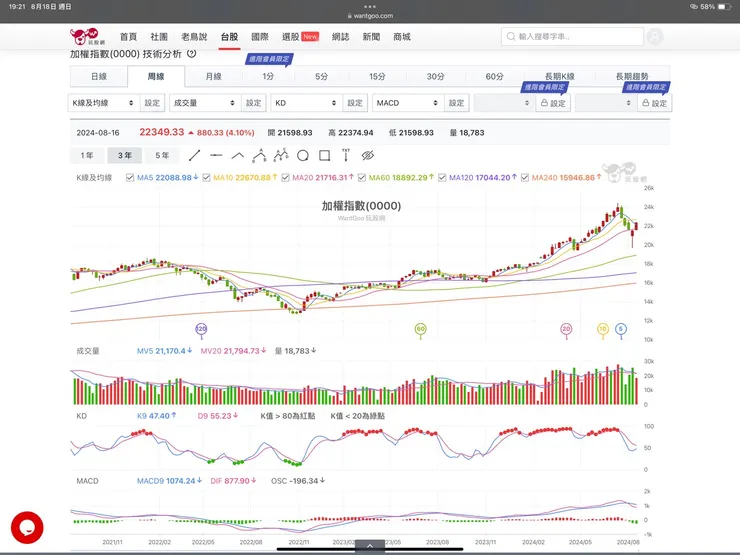Open the first locked empty indicator dropdown

pos(505,103)
